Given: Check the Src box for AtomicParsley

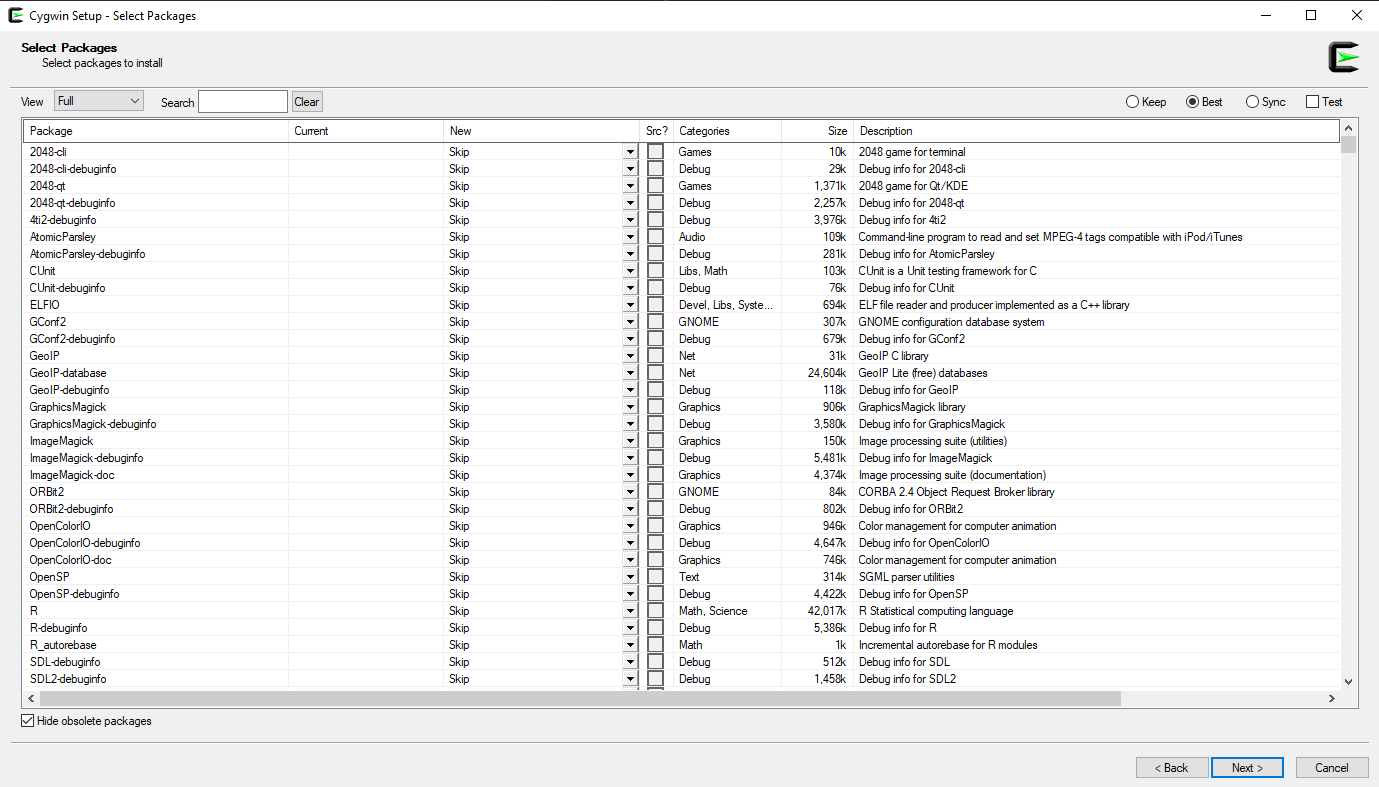Looking at the screenshot, I should (655, 237).
